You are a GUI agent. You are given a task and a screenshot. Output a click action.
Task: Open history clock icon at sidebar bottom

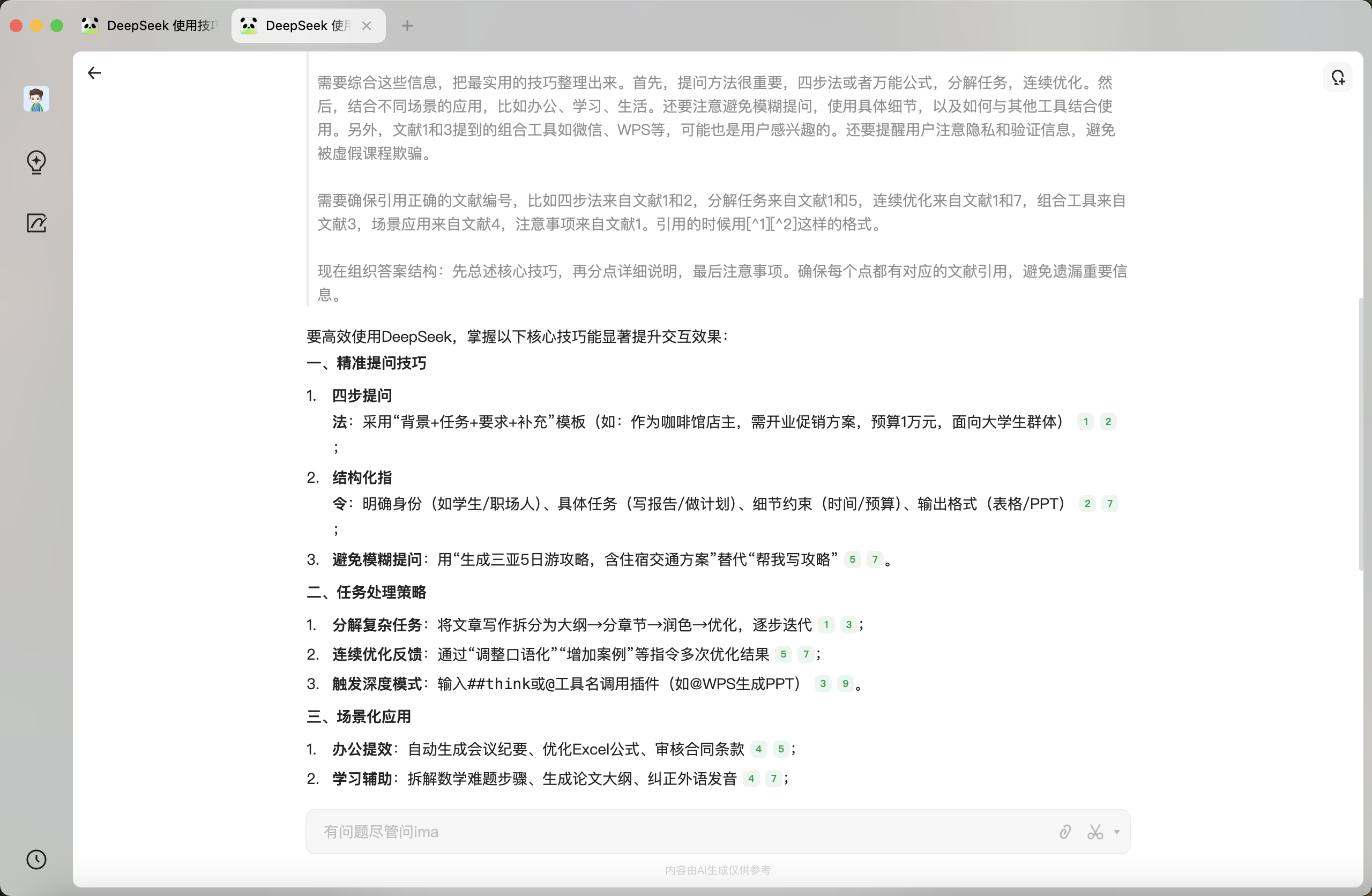click(36, 859)
